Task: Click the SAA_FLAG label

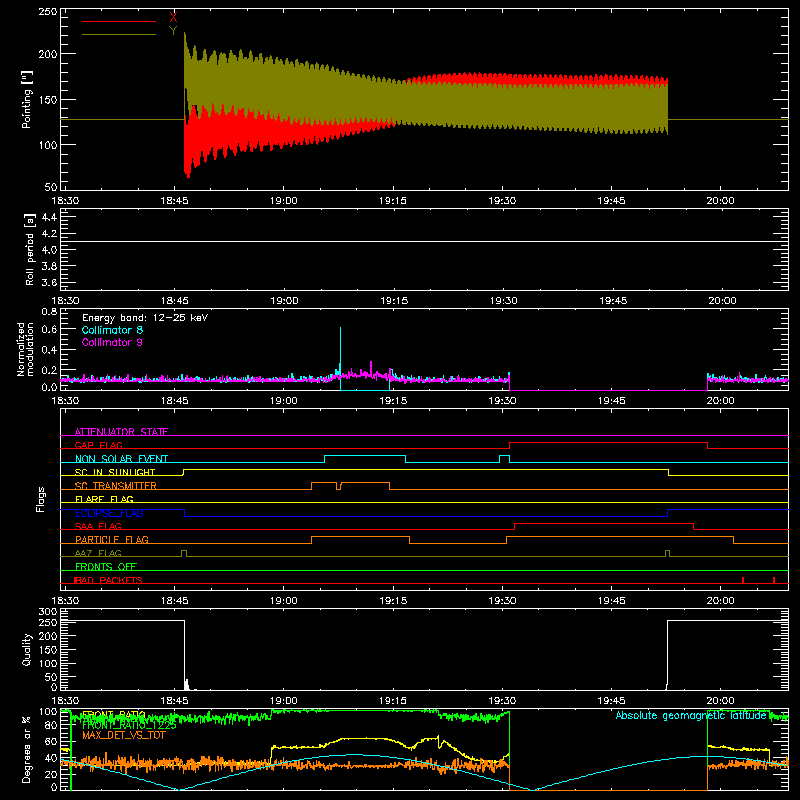Action: (98, 526)
